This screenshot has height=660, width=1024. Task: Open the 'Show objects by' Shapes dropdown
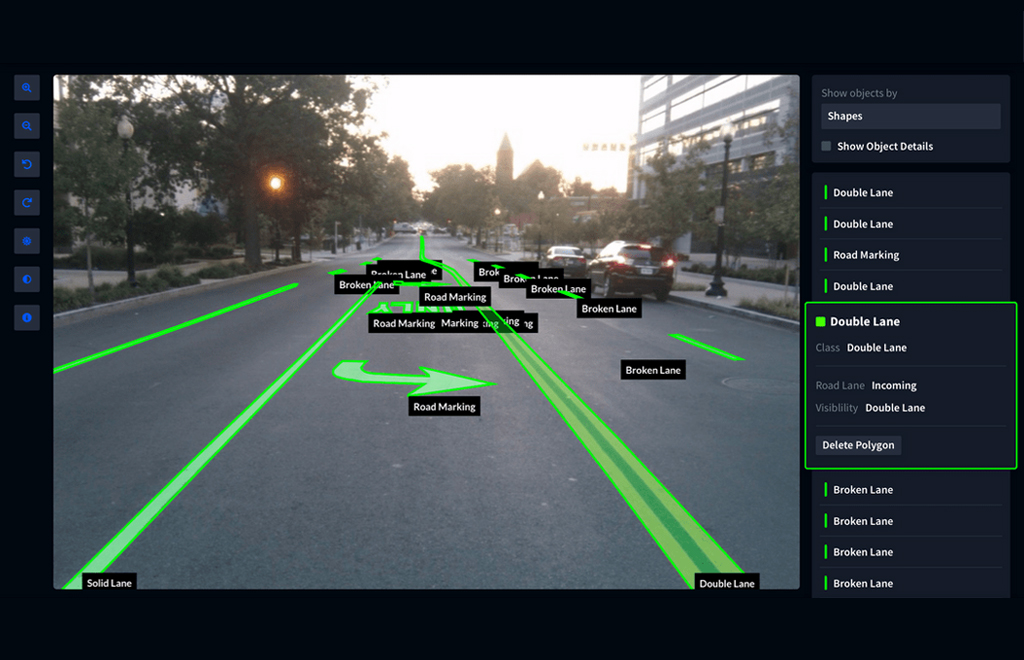(x=910, y=116)
